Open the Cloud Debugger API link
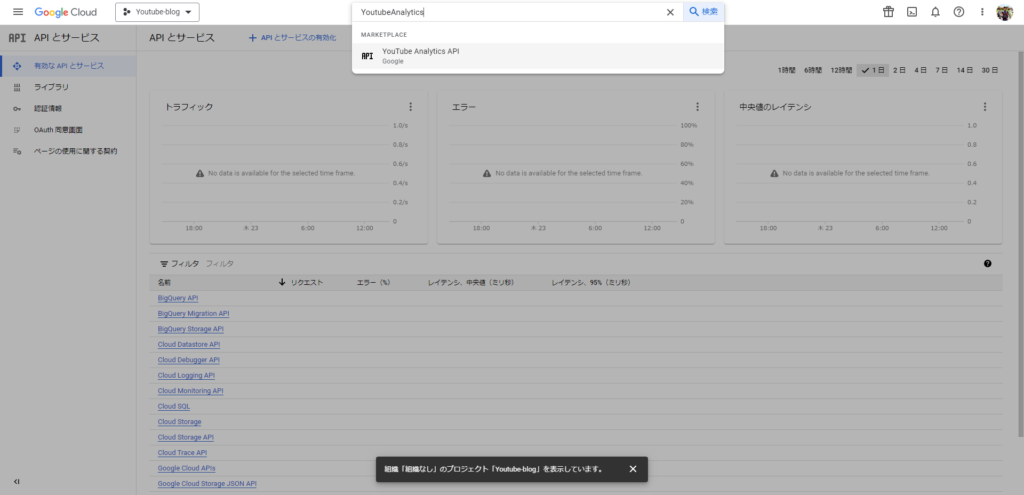The image size is (1024, 495). tap(189, 360)
